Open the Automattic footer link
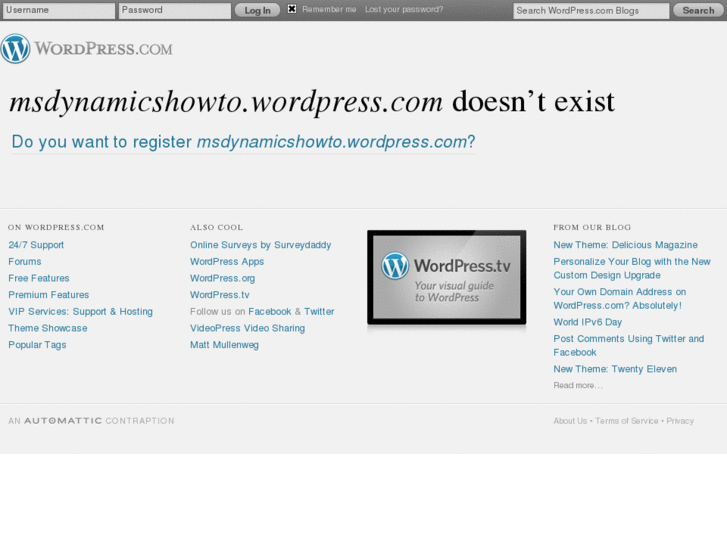 point(63,421)
